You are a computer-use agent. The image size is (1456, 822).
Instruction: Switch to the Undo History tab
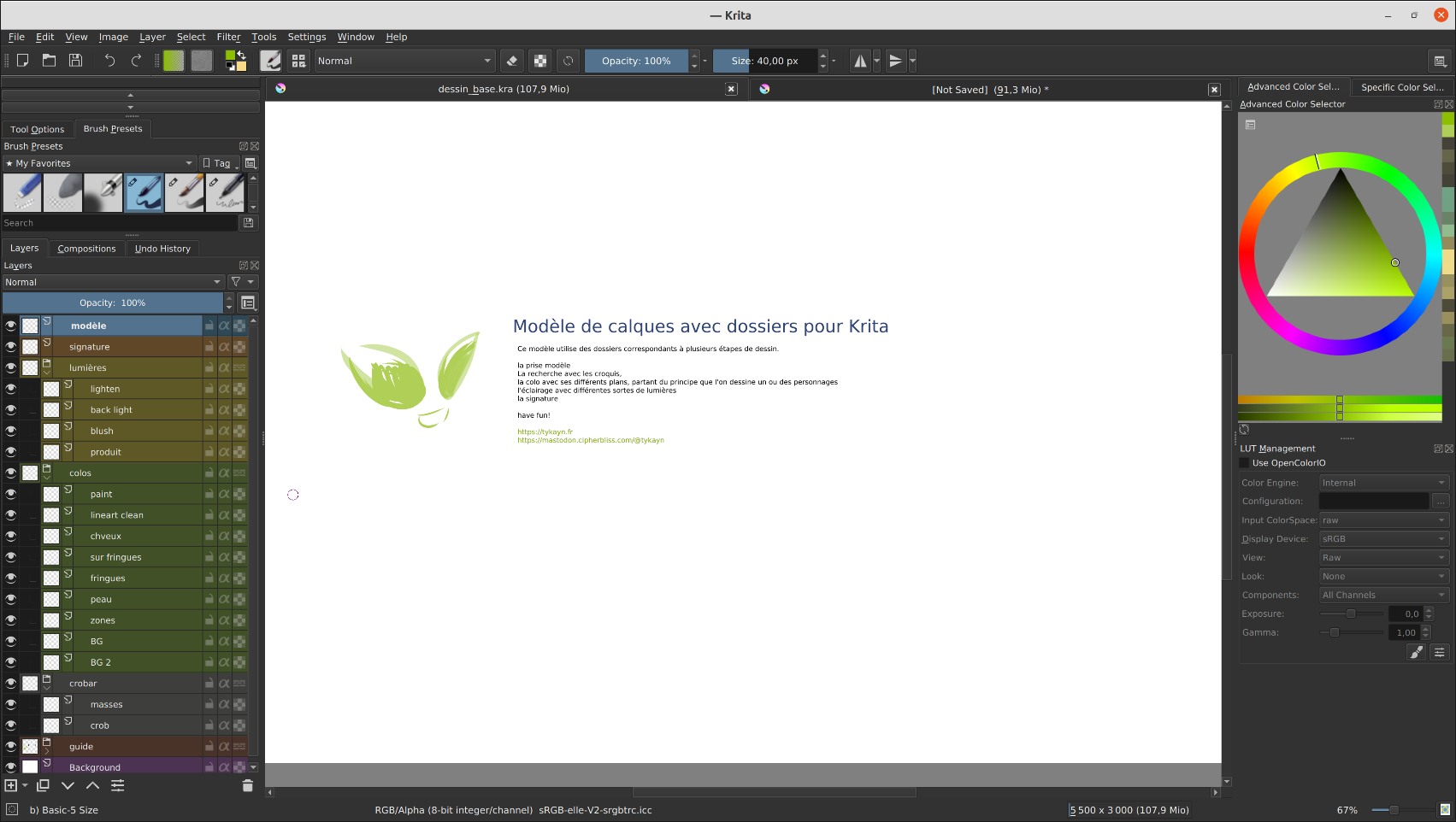pos(162,249)
